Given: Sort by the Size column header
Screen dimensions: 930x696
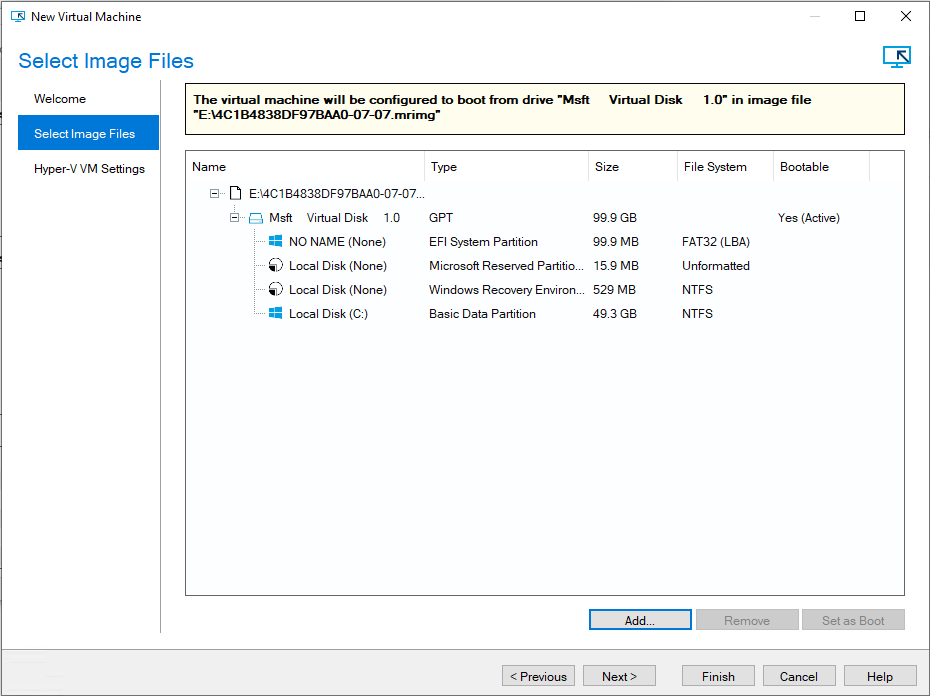Looking at the screenshot, I should [x=607, y=167].
